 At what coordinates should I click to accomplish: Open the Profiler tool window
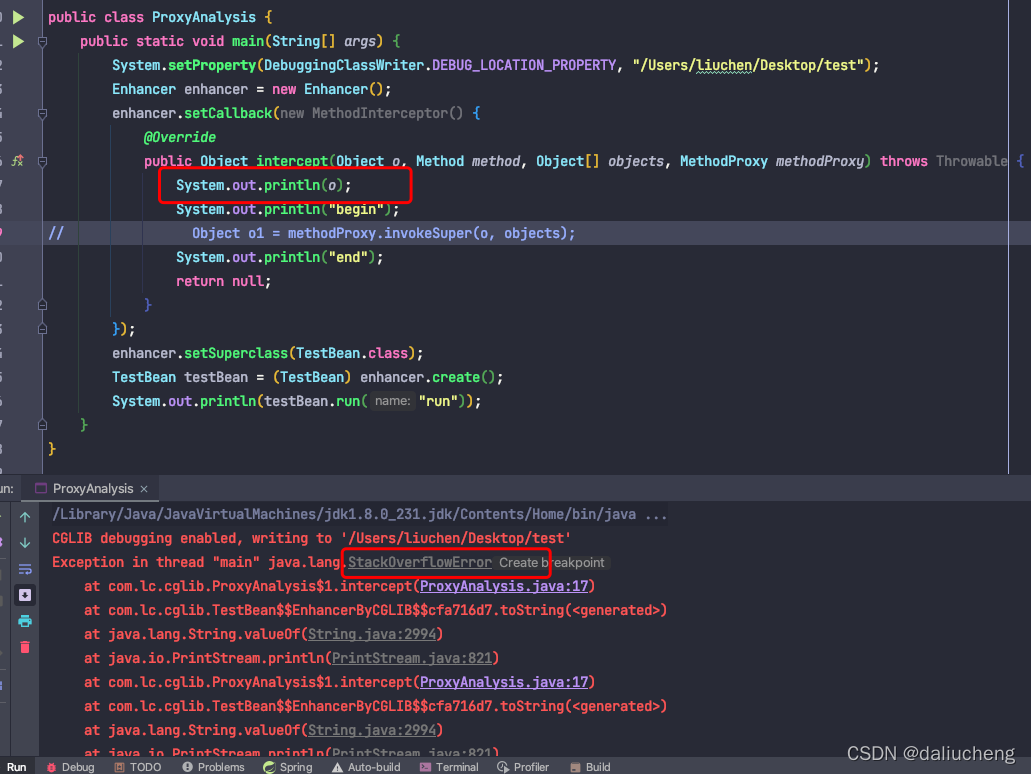pos(523,767)
